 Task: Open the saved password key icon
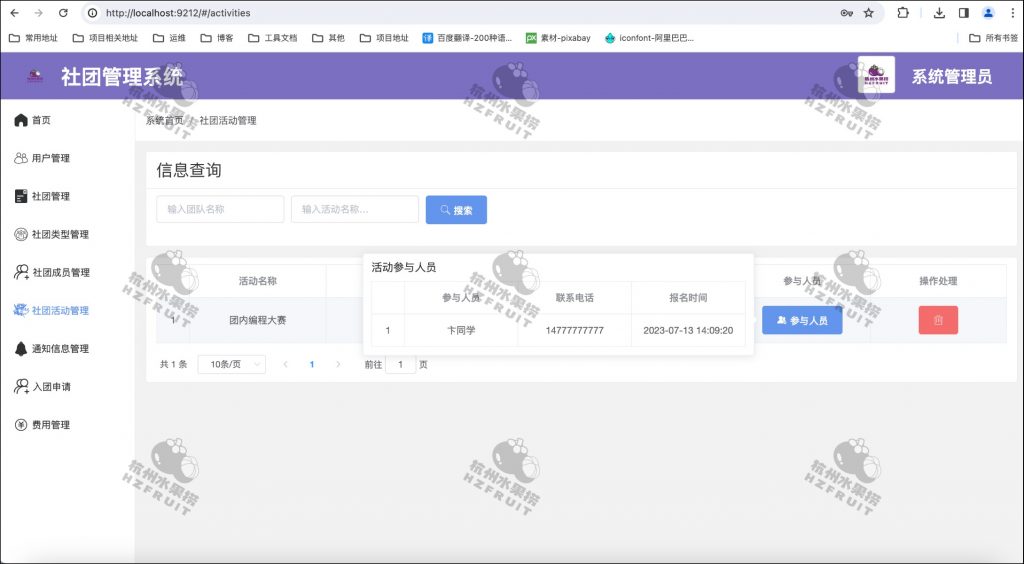pyautogui.click(x=846, y=13)
